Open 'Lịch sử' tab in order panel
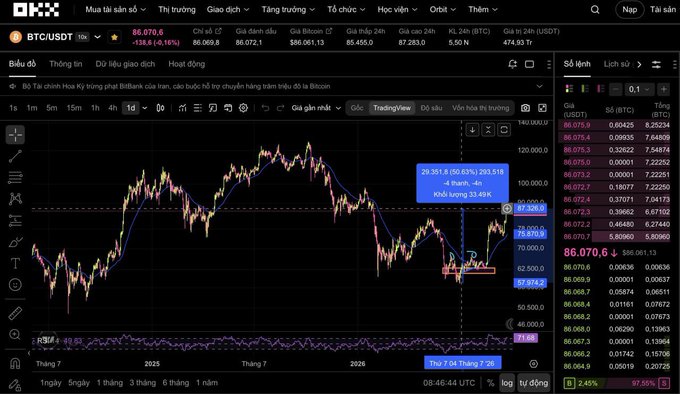680x394 pixels. tap(616, 64)
